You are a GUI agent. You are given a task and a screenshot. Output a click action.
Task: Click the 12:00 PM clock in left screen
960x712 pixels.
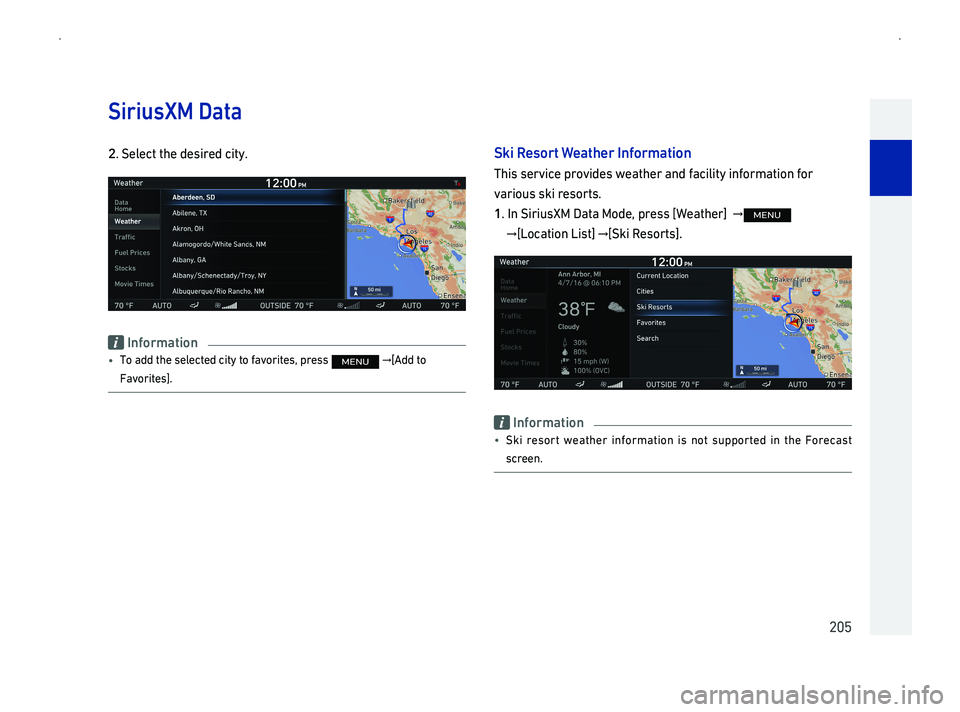[x=286, y=183]
